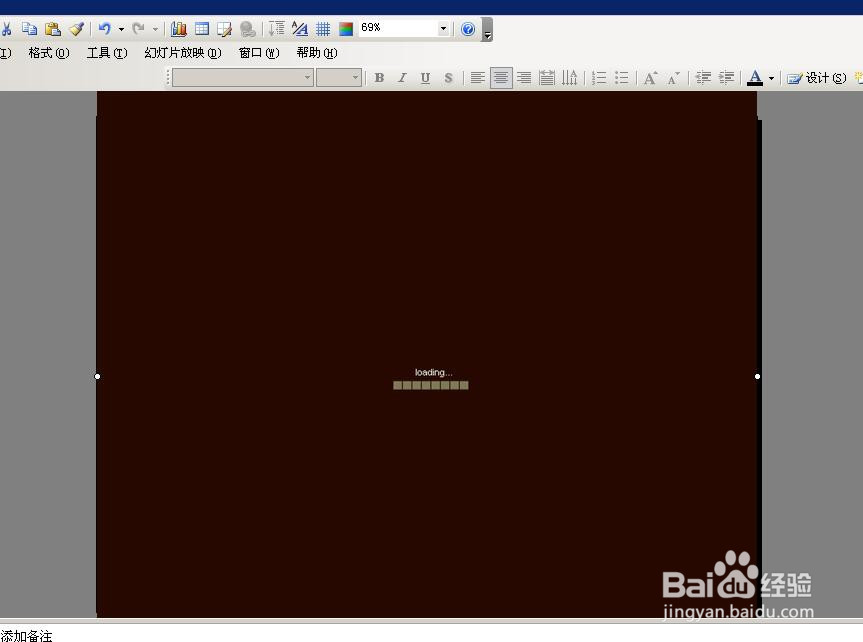
Task: Click the Expand All icon
Action: (x=276, y=29)
